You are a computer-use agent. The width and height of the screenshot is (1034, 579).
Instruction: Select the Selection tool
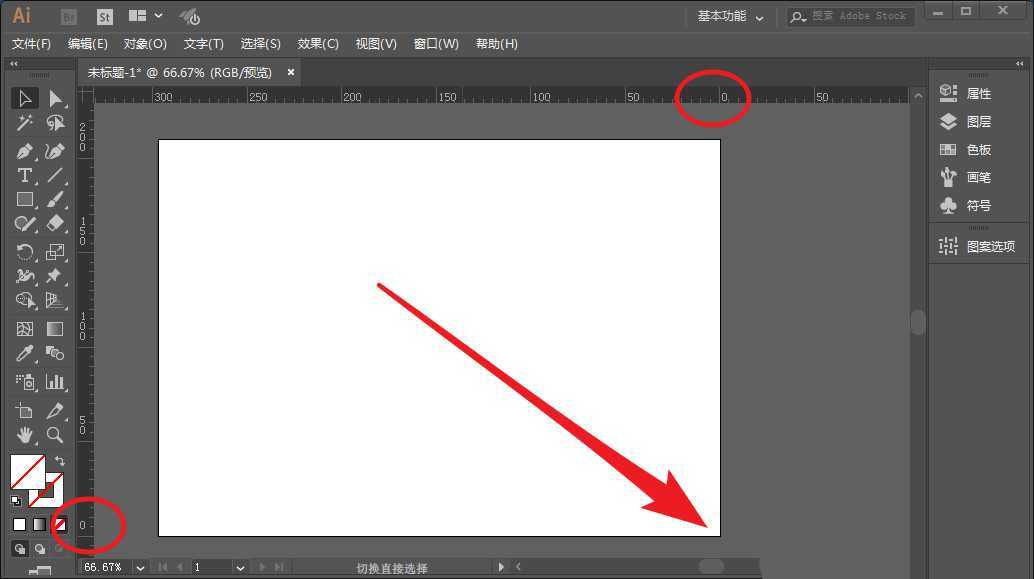click(25, 98)
